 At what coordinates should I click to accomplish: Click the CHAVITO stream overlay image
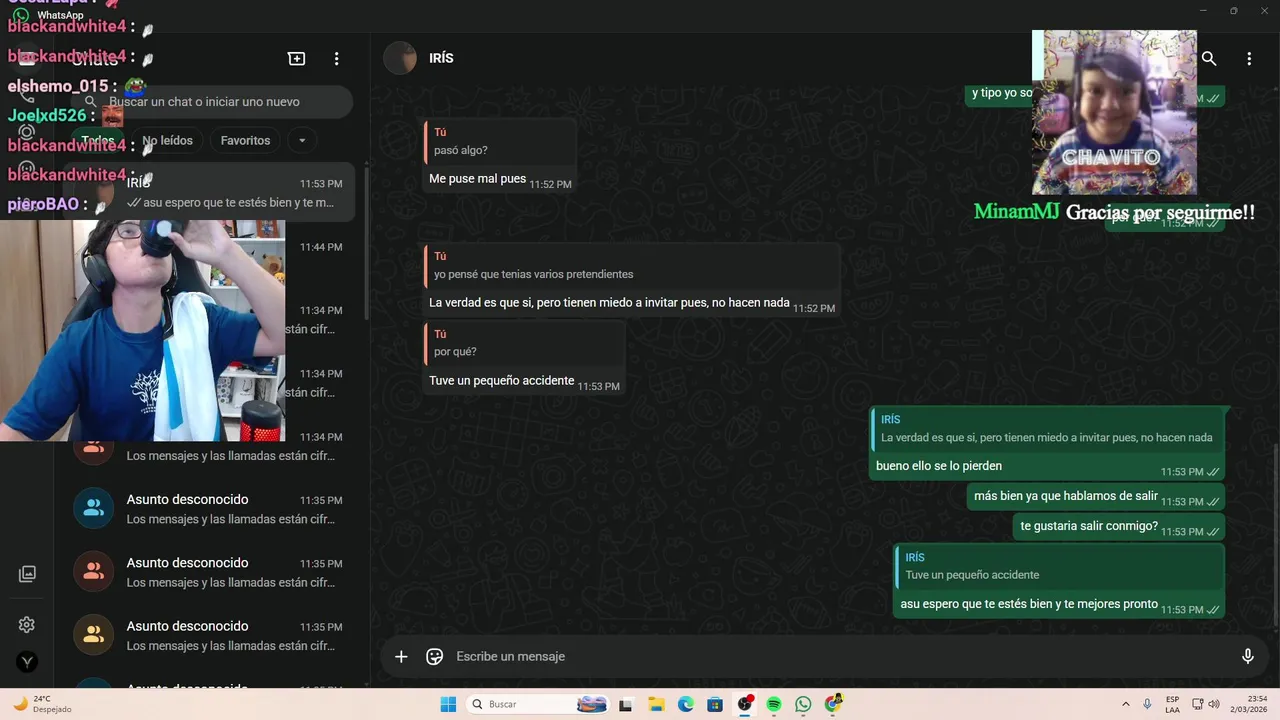click(1114, 112)
